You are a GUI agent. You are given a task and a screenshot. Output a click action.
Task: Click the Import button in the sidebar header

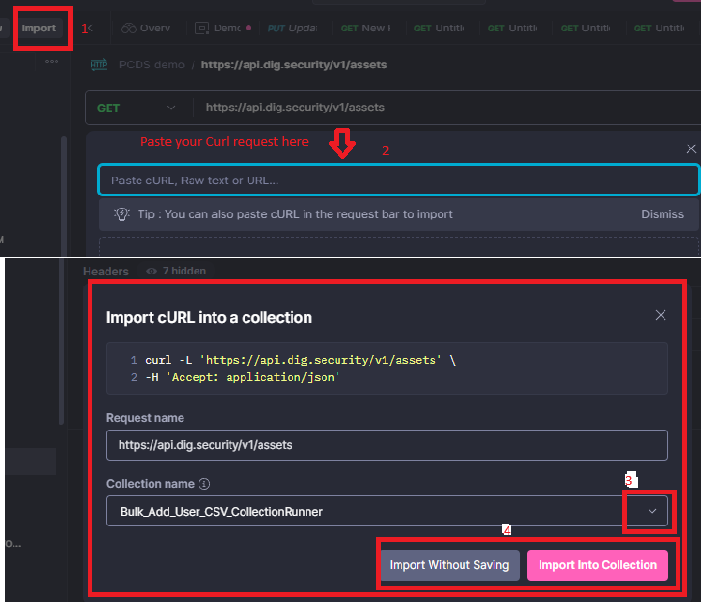pyautogui.click(x=39, y=28)
